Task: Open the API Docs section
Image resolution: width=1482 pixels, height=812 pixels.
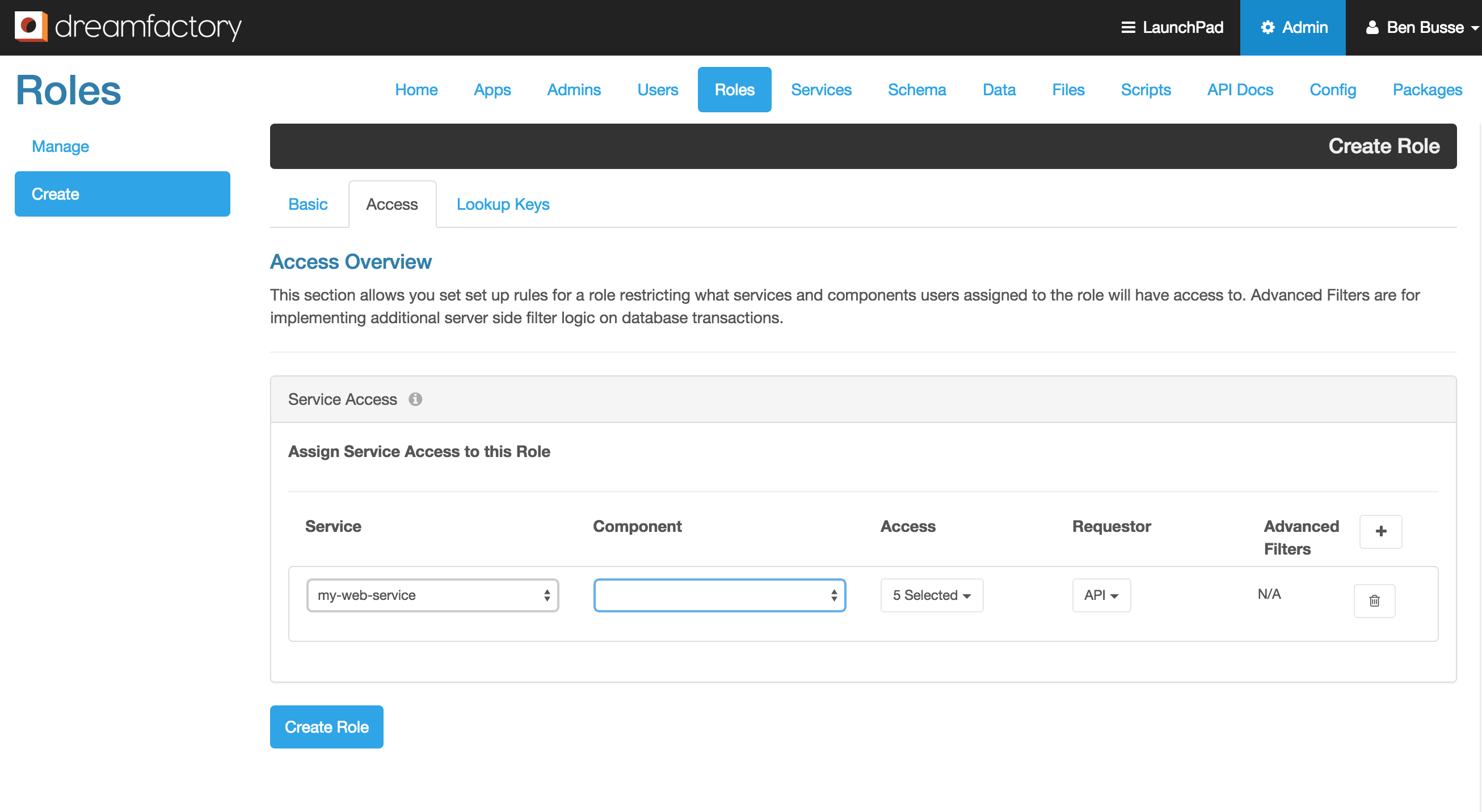Action: (x=1240, y=90)
